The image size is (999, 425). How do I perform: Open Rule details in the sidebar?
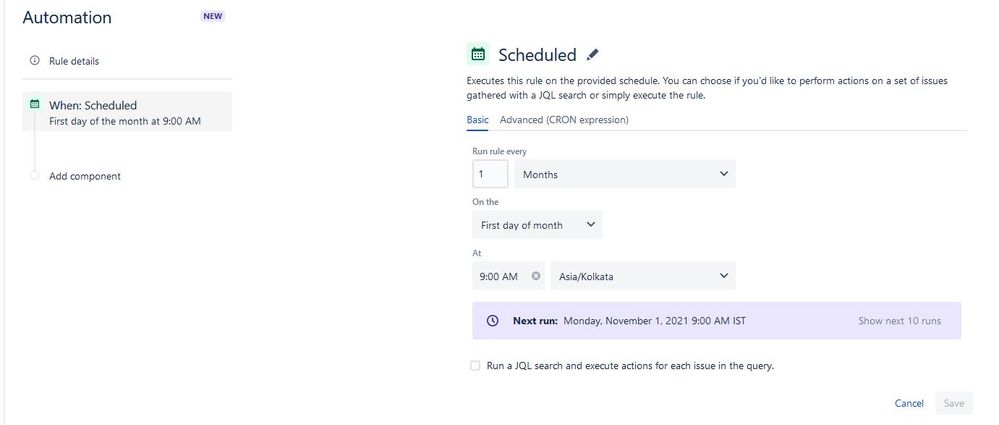pos(74,61)
